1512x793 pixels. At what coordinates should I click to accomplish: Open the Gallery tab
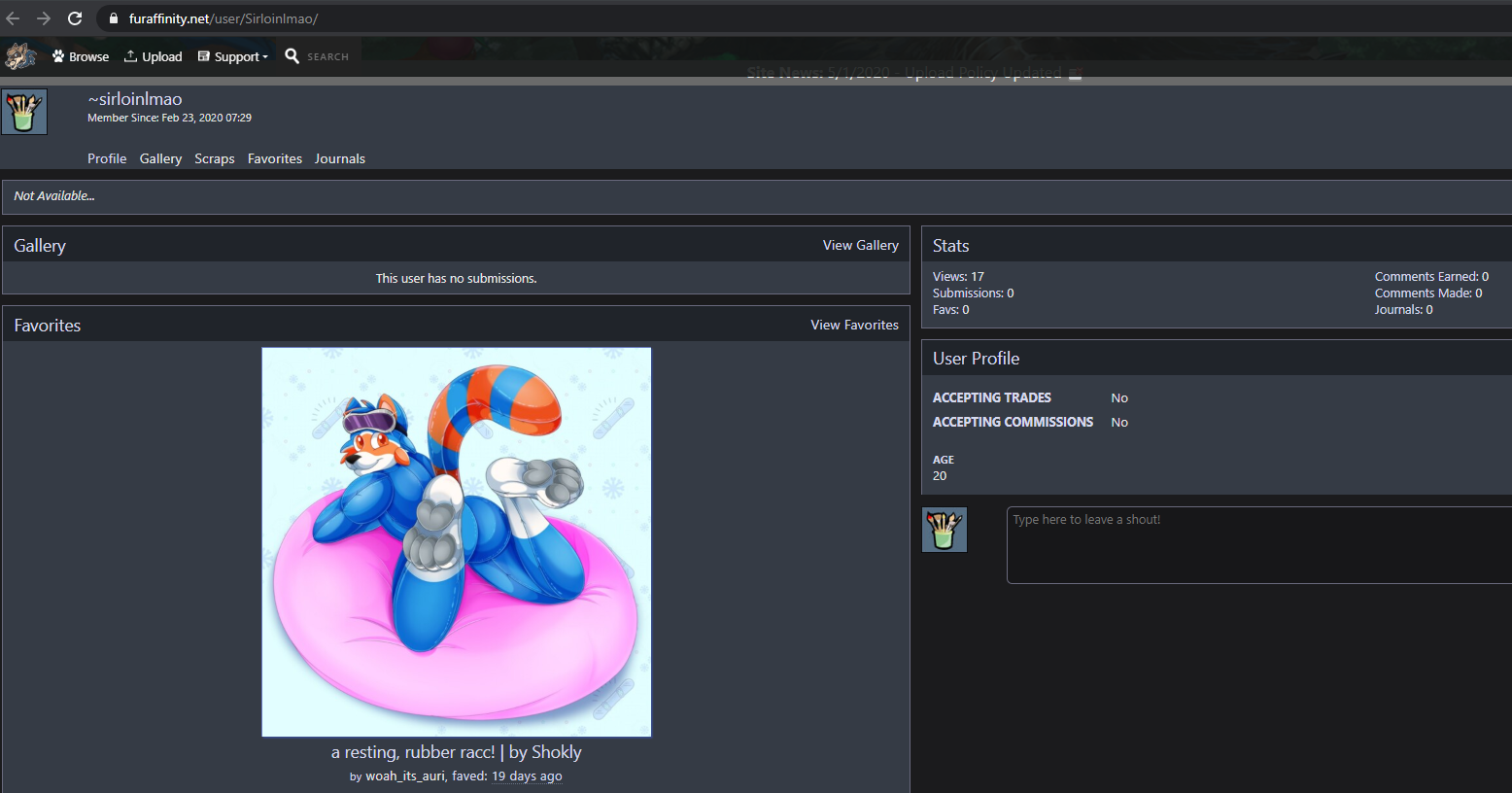(160, 158)
